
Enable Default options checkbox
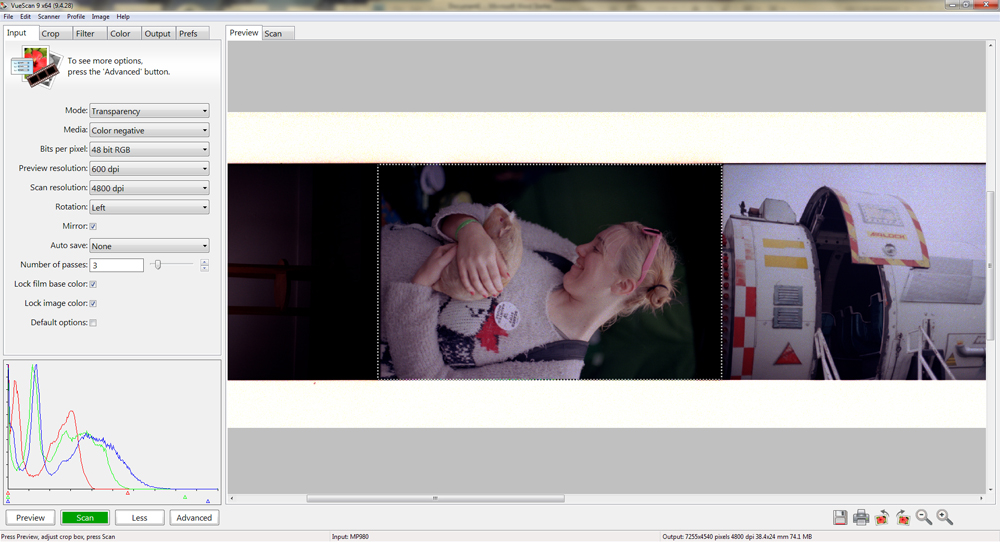pos(93,323)
